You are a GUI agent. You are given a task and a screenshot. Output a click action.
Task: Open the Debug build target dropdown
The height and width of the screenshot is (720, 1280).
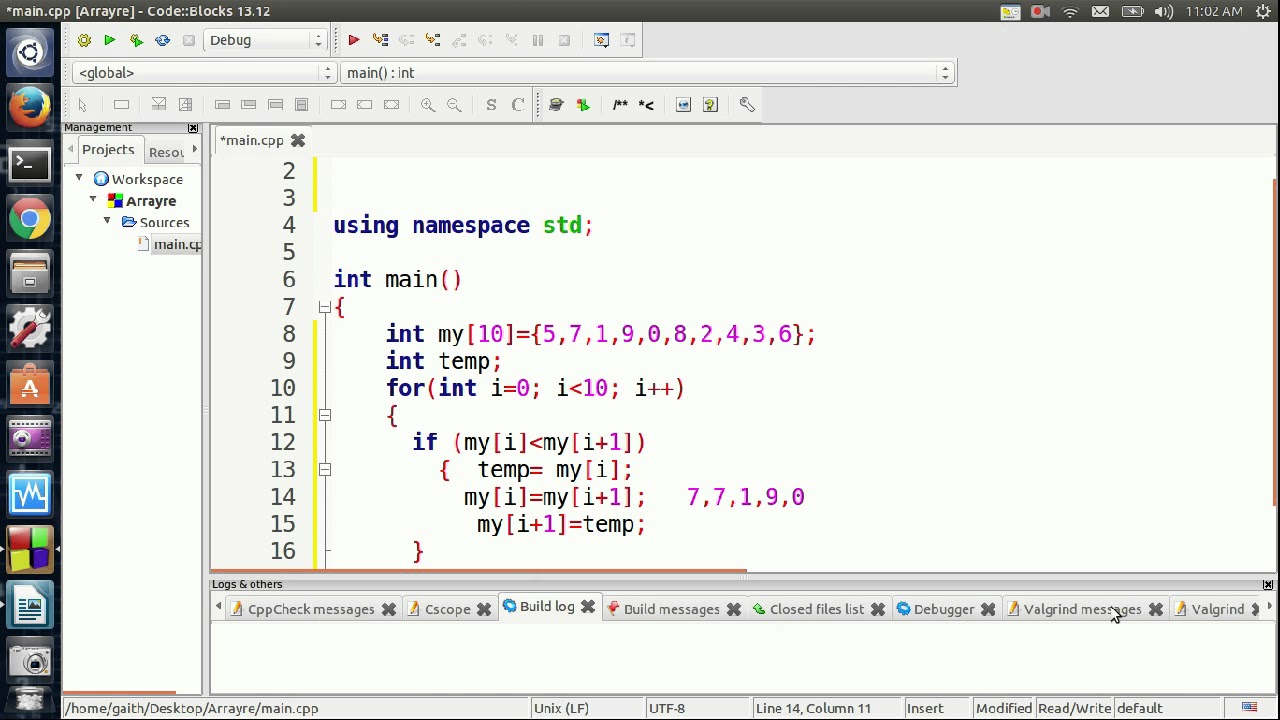tap(265, 40)
